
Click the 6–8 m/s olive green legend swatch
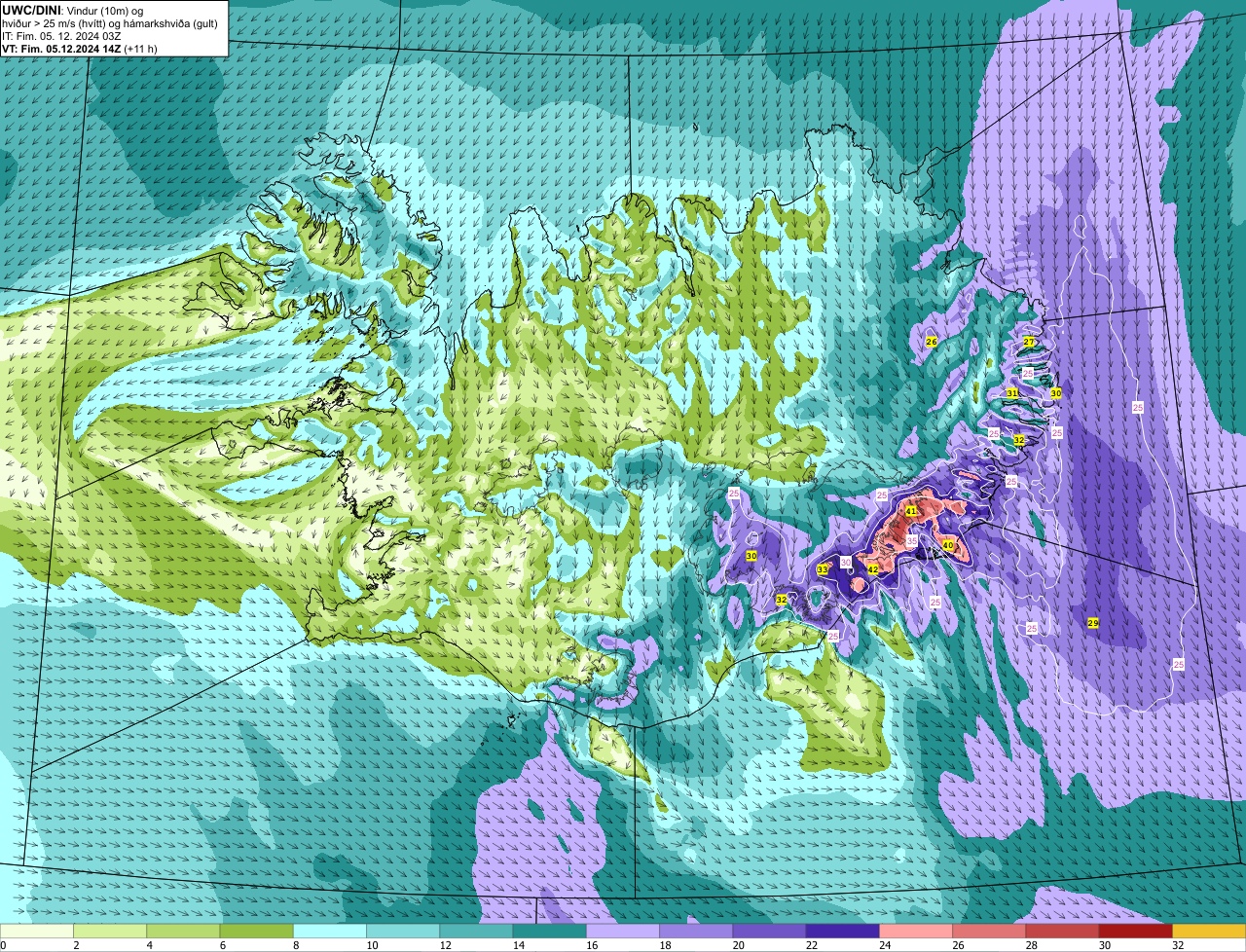[256, 932]
